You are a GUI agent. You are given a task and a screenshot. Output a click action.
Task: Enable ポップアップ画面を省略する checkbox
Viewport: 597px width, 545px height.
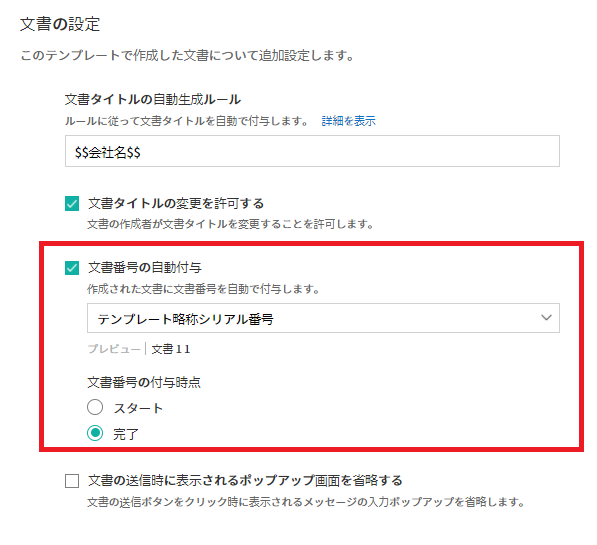click(72, 481)
